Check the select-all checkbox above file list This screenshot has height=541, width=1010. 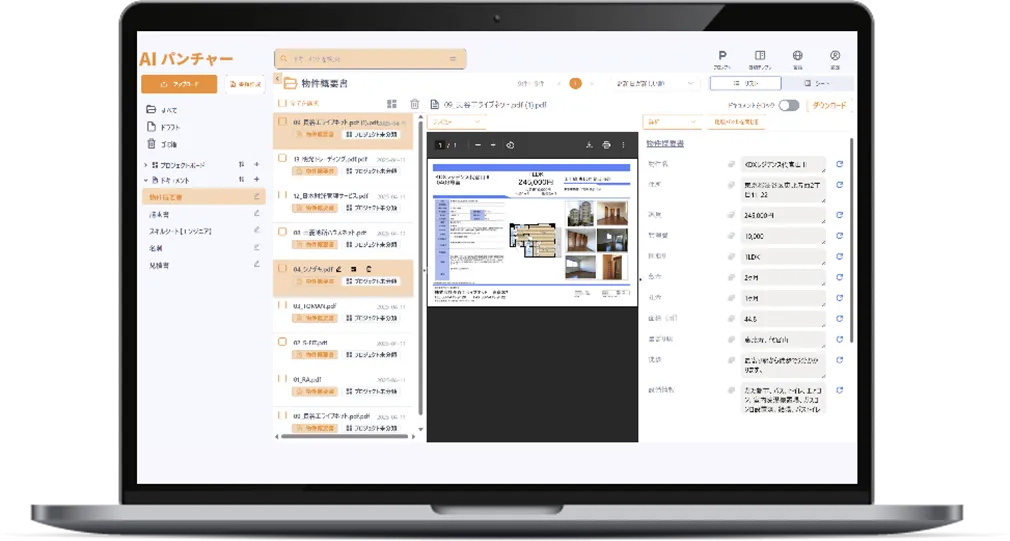[283, 103]
